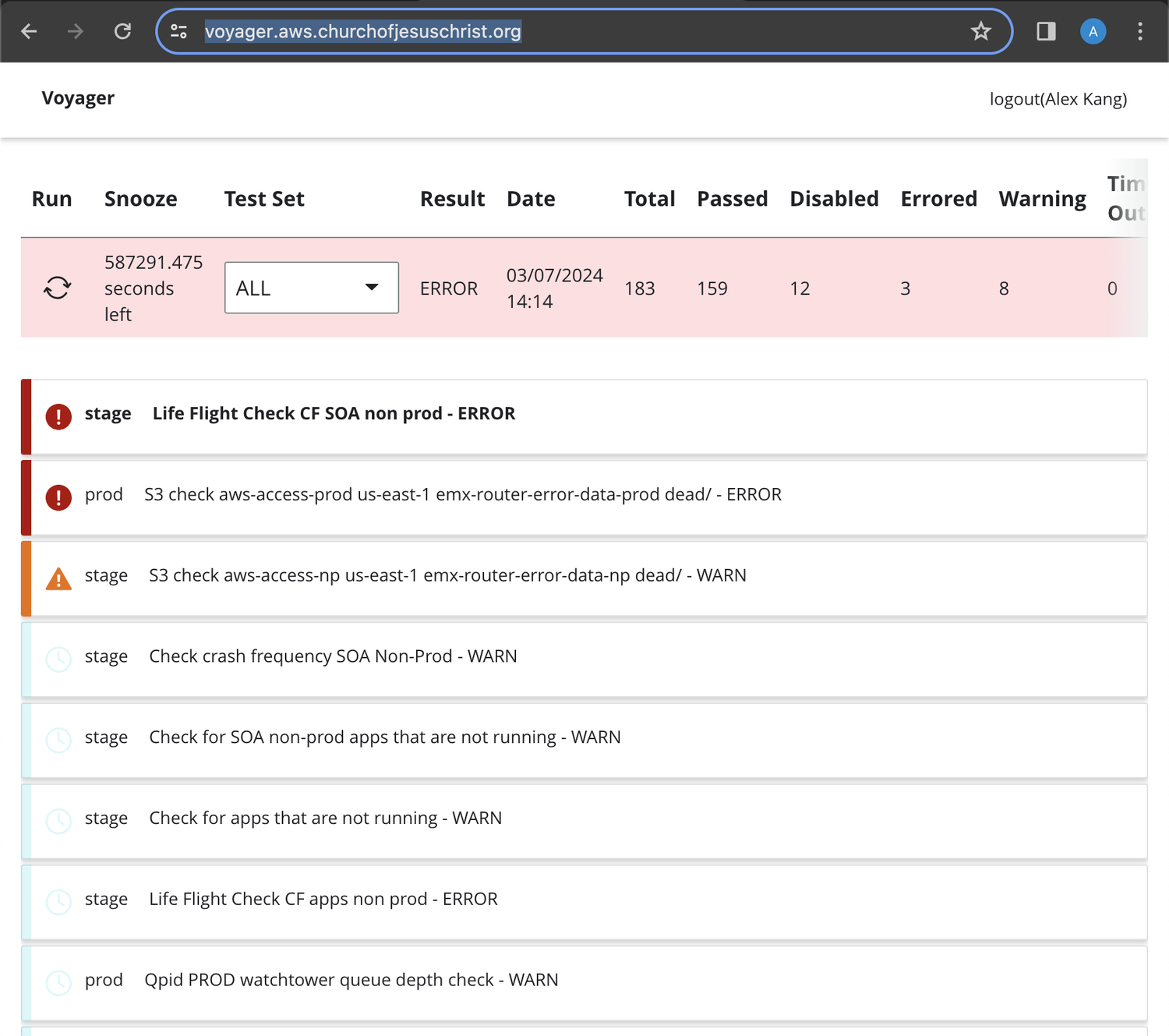Click the logout(Alex Kang) link
The image size is (1169, 1036).
1058,99
